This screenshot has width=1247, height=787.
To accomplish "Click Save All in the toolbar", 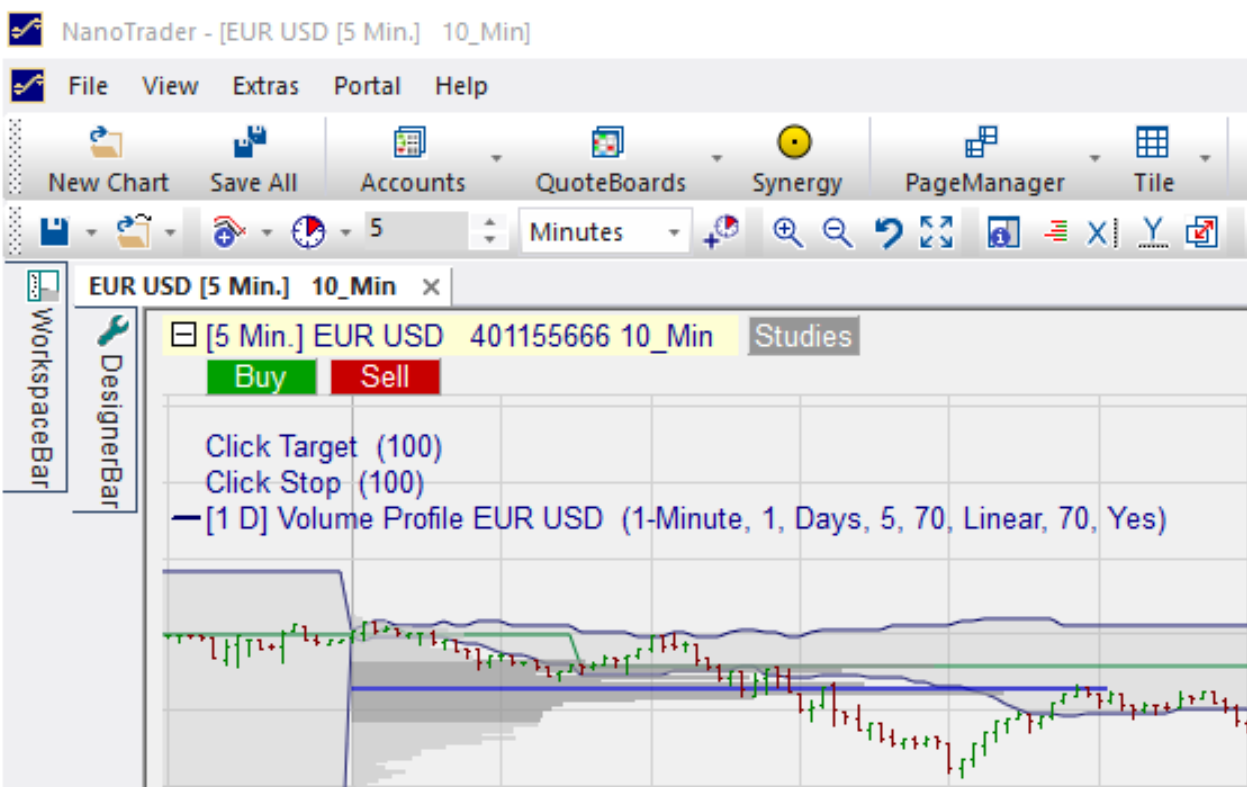I will tap(253, 158).
